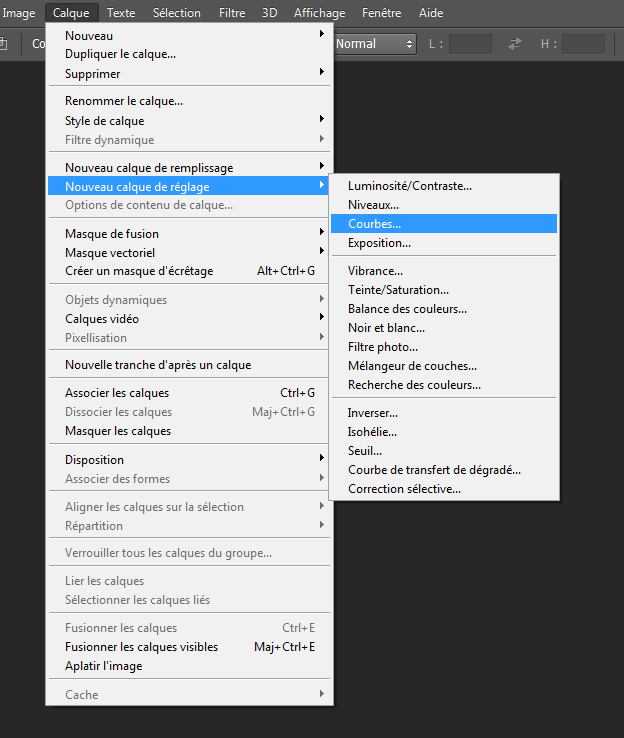
Task: Click Fusionner les calques visibles
Action: tap(141, 647)
